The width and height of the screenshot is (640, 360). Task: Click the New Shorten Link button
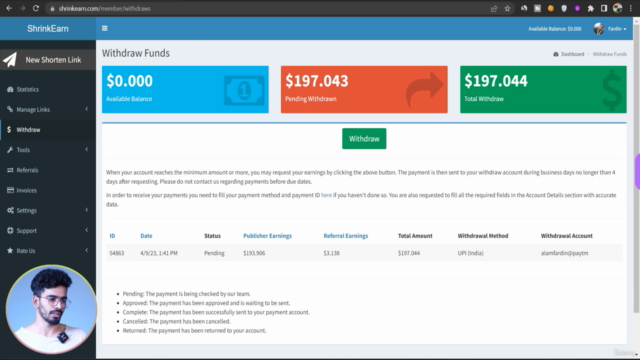[x=48, y=60]
